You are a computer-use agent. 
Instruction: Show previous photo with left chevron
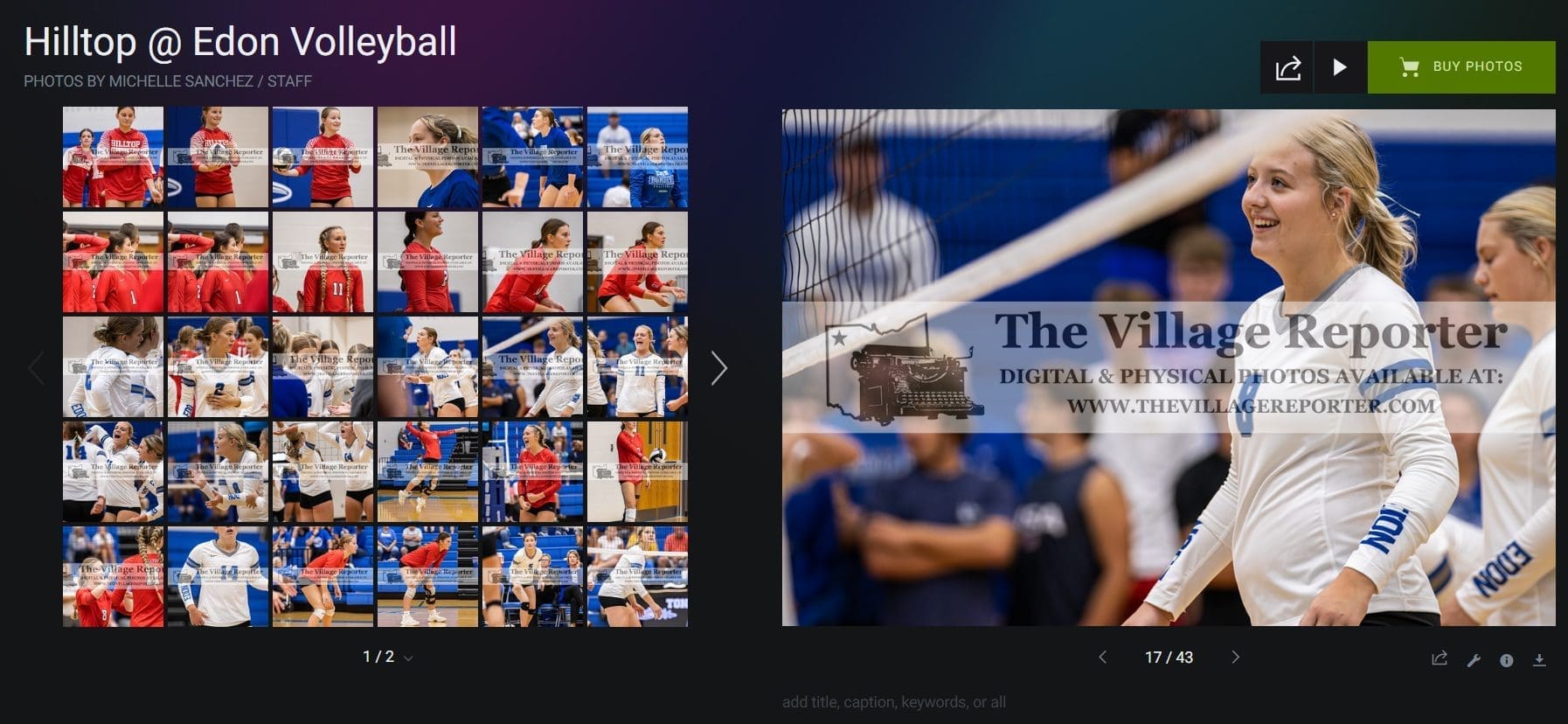(x=1102, y=657)
